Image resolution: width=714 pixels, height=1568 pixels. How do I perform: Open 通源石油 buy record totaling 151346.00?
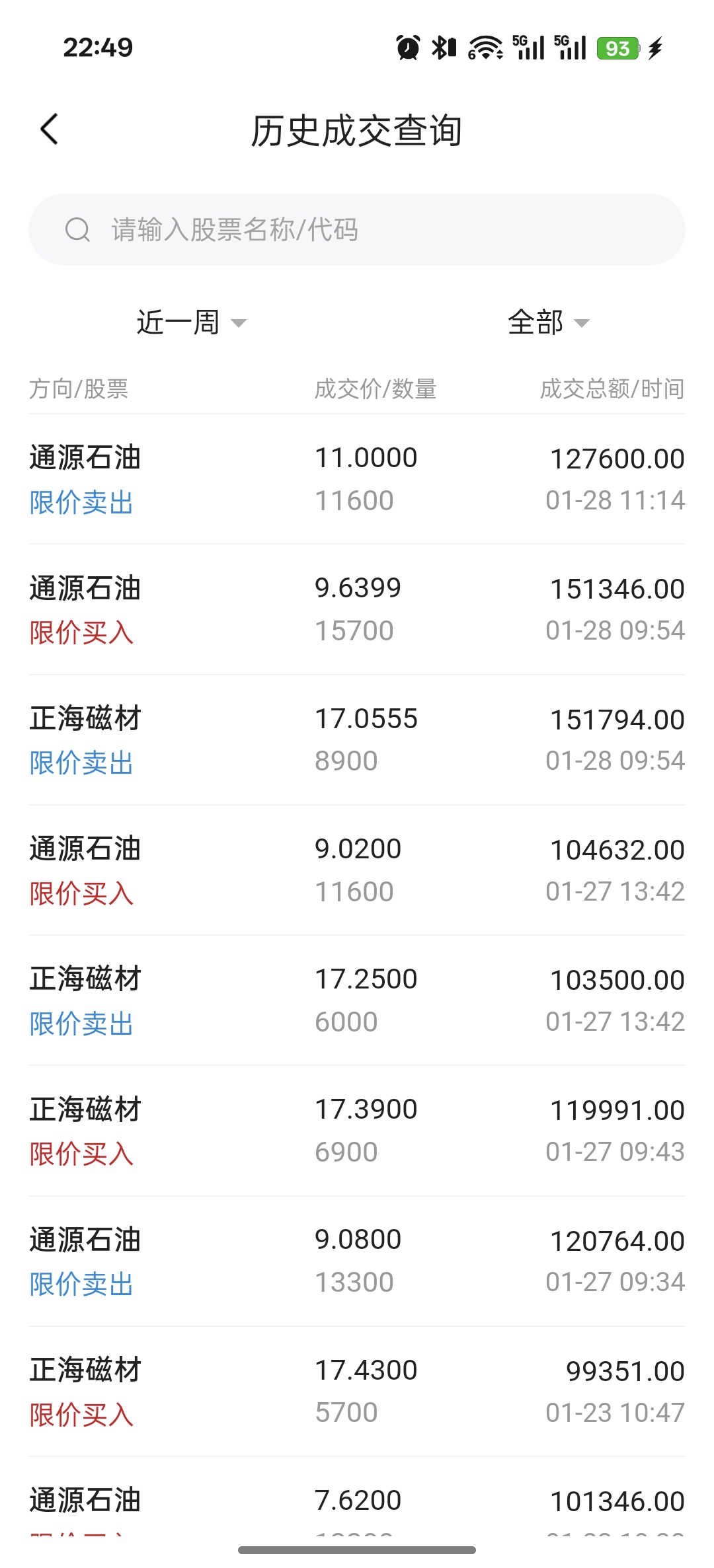[357, 609]
